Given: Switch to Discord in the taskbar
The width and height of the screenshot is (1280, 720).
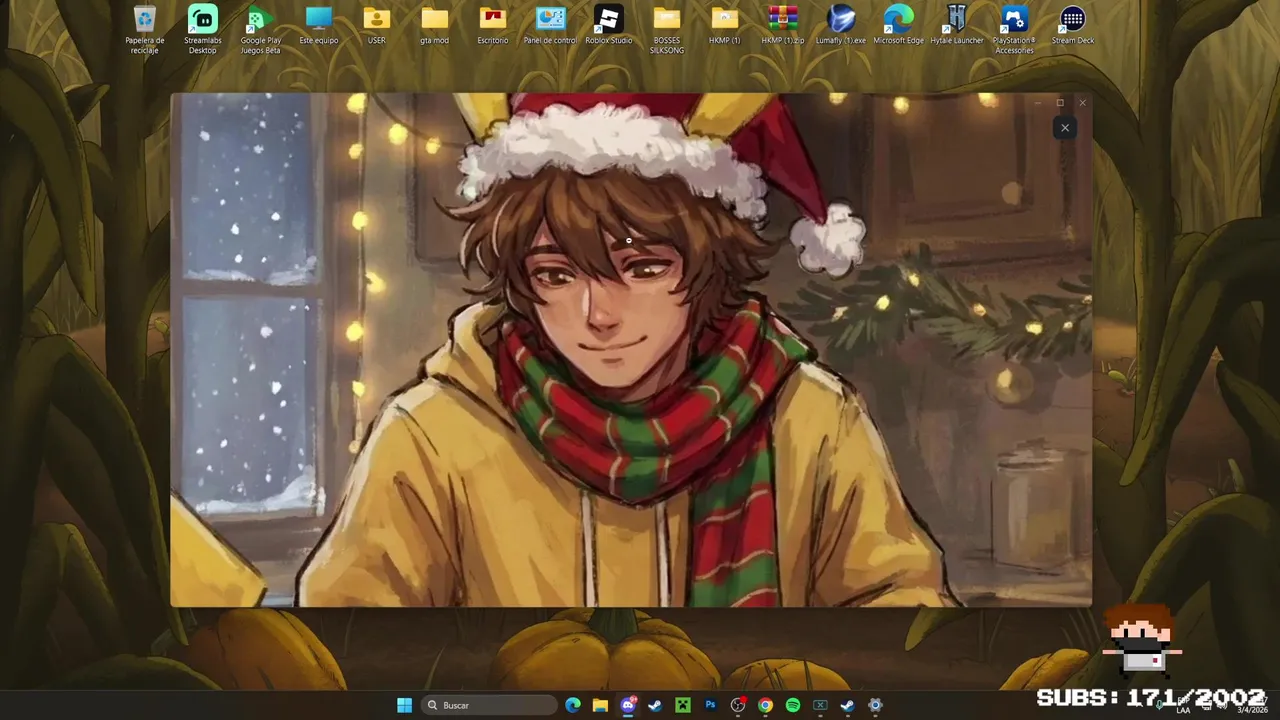Looking at the screenshot, I should click(x=628, y=705).
